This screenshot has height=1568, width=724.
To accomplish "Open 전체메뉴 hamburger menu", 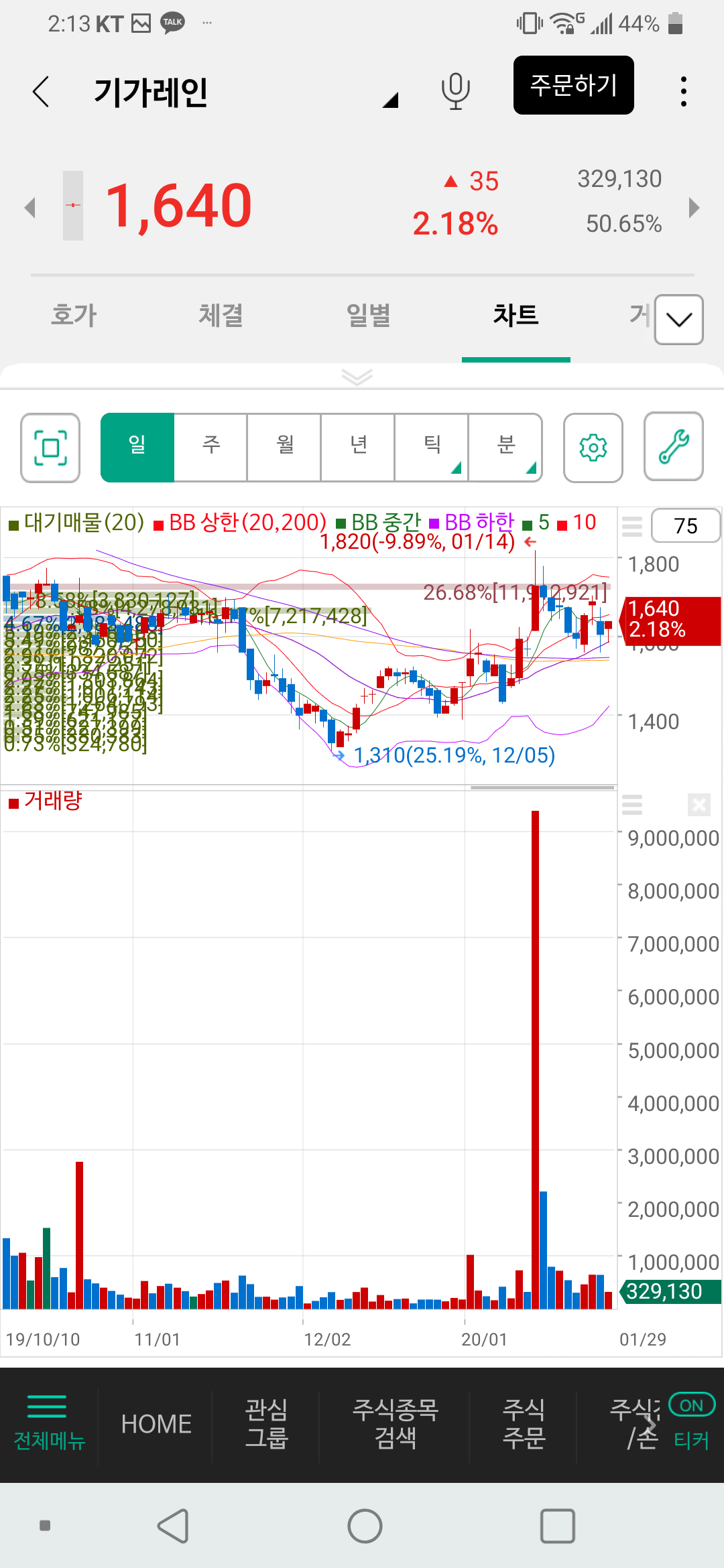I will [x=49, y=1423].
